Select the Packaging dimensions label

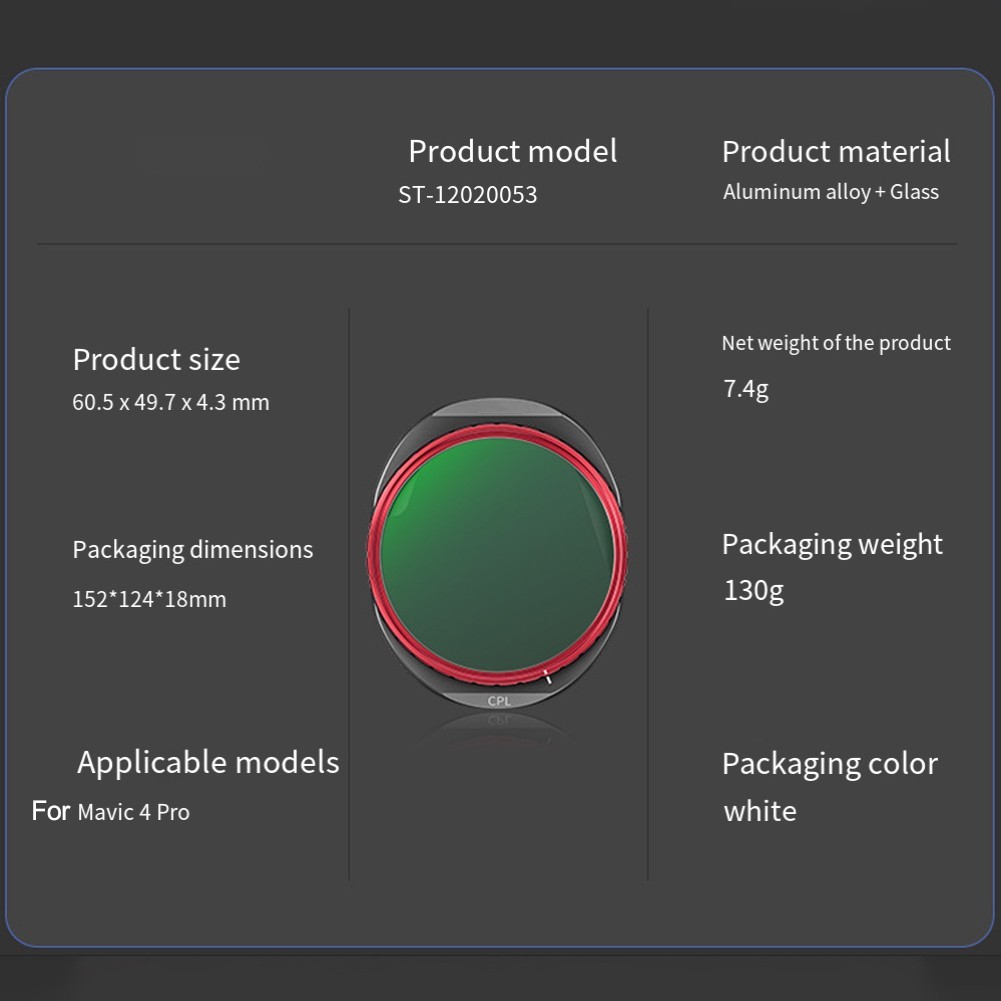(x=193, y=550)
